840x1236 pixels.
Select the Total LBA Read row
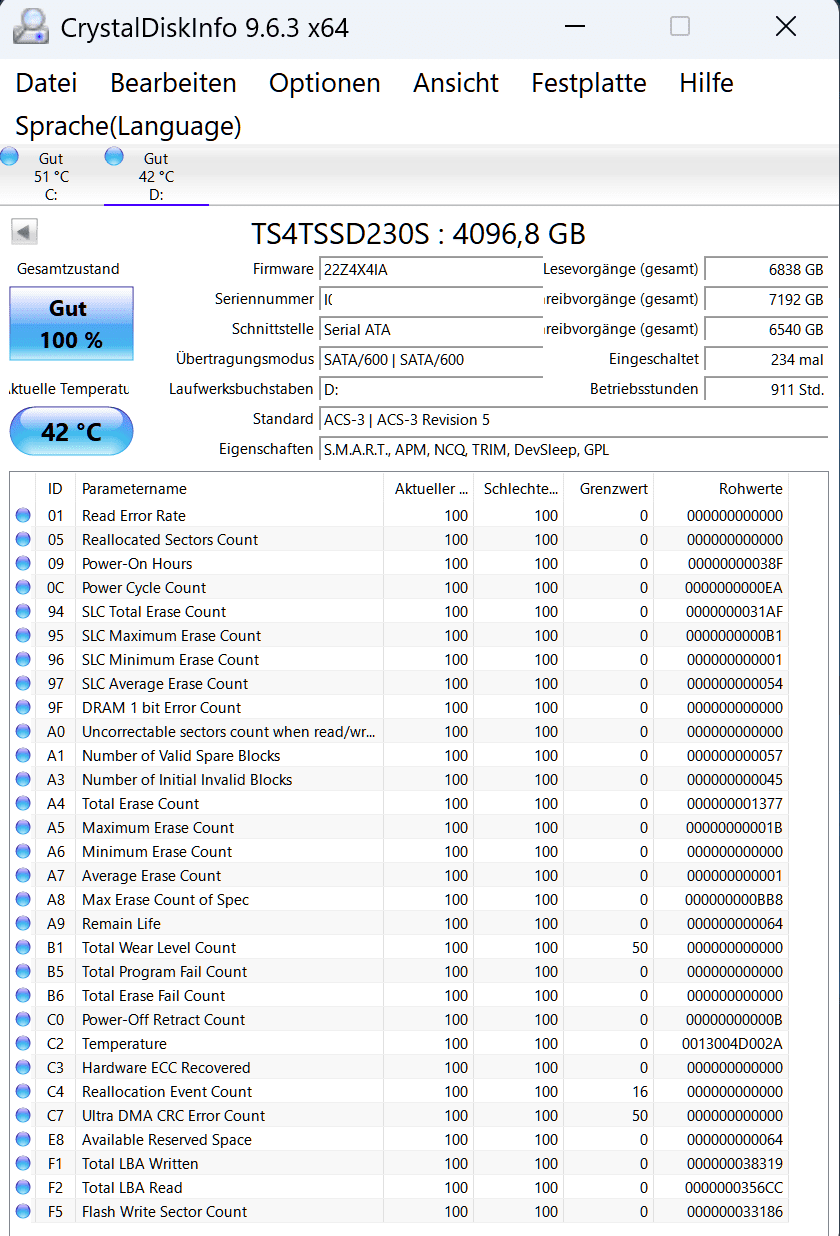[400, 1188]
